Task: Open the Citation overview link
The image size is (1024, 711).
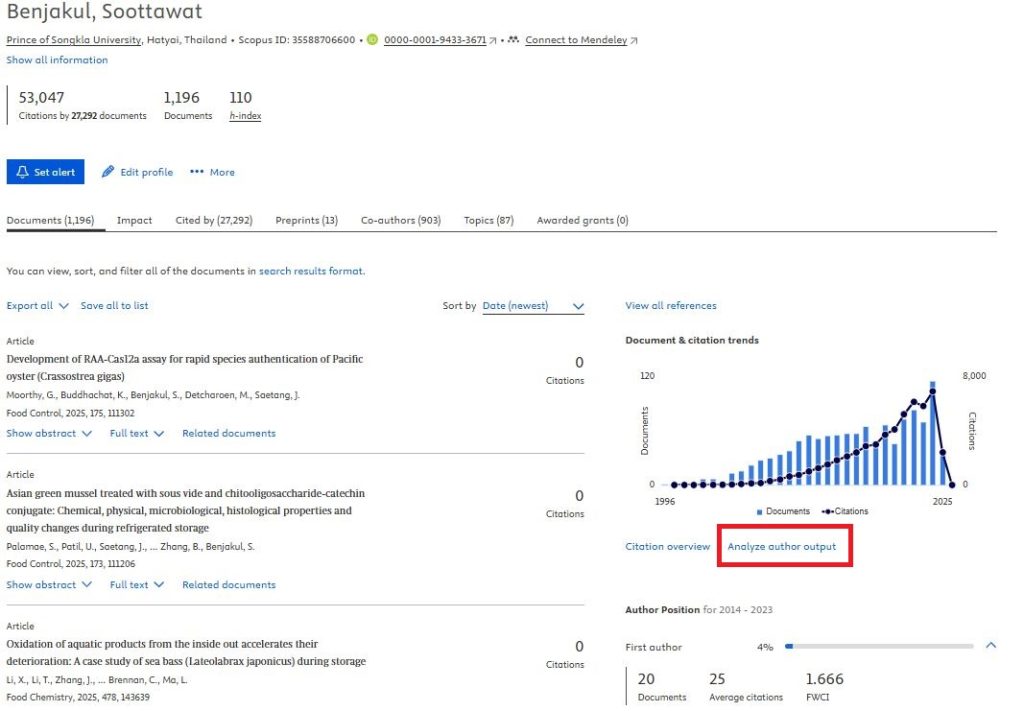Action: (x=667, y=547)
